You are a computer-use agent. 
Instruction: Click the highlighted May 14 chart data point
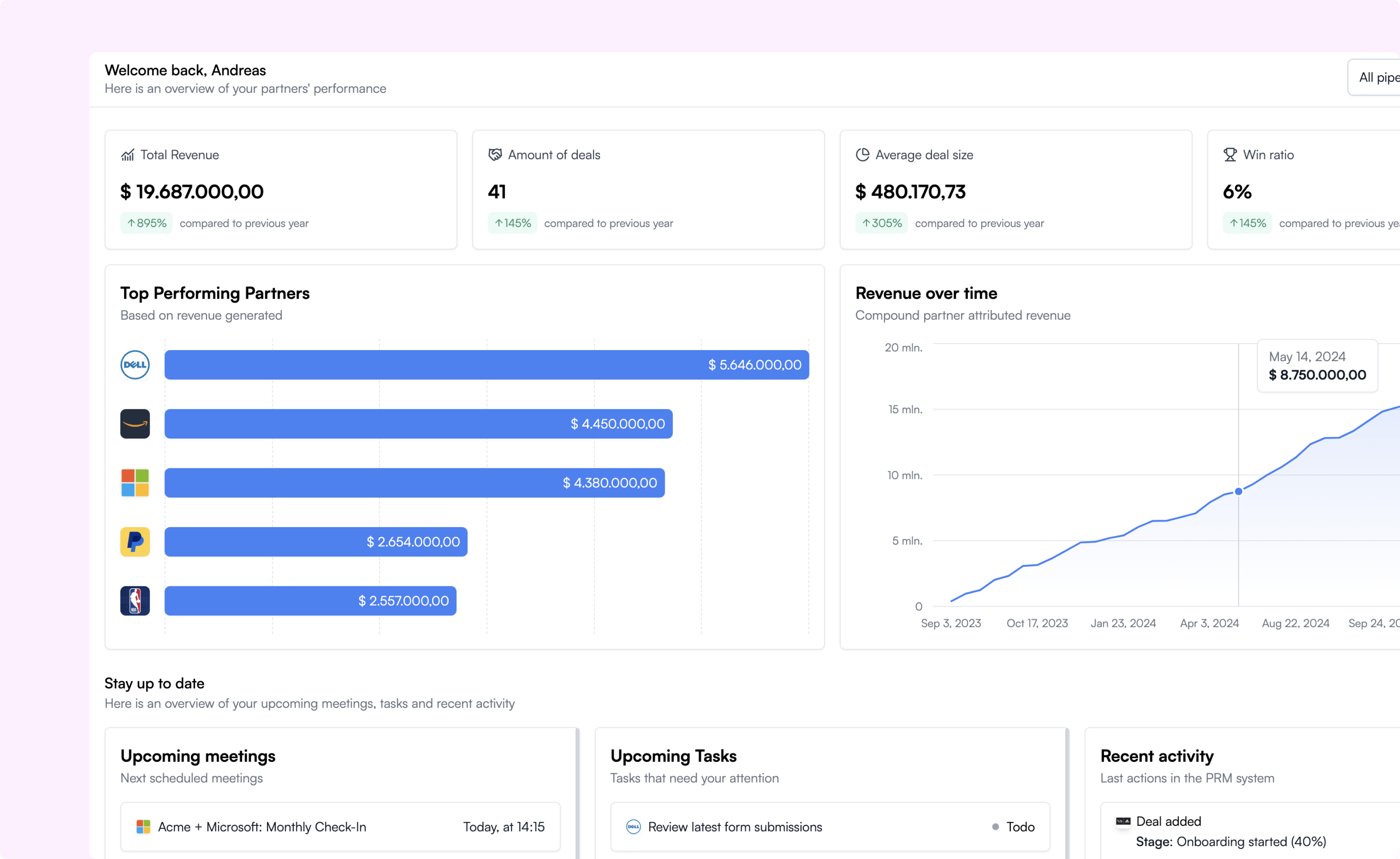(x=1239, y=492)
